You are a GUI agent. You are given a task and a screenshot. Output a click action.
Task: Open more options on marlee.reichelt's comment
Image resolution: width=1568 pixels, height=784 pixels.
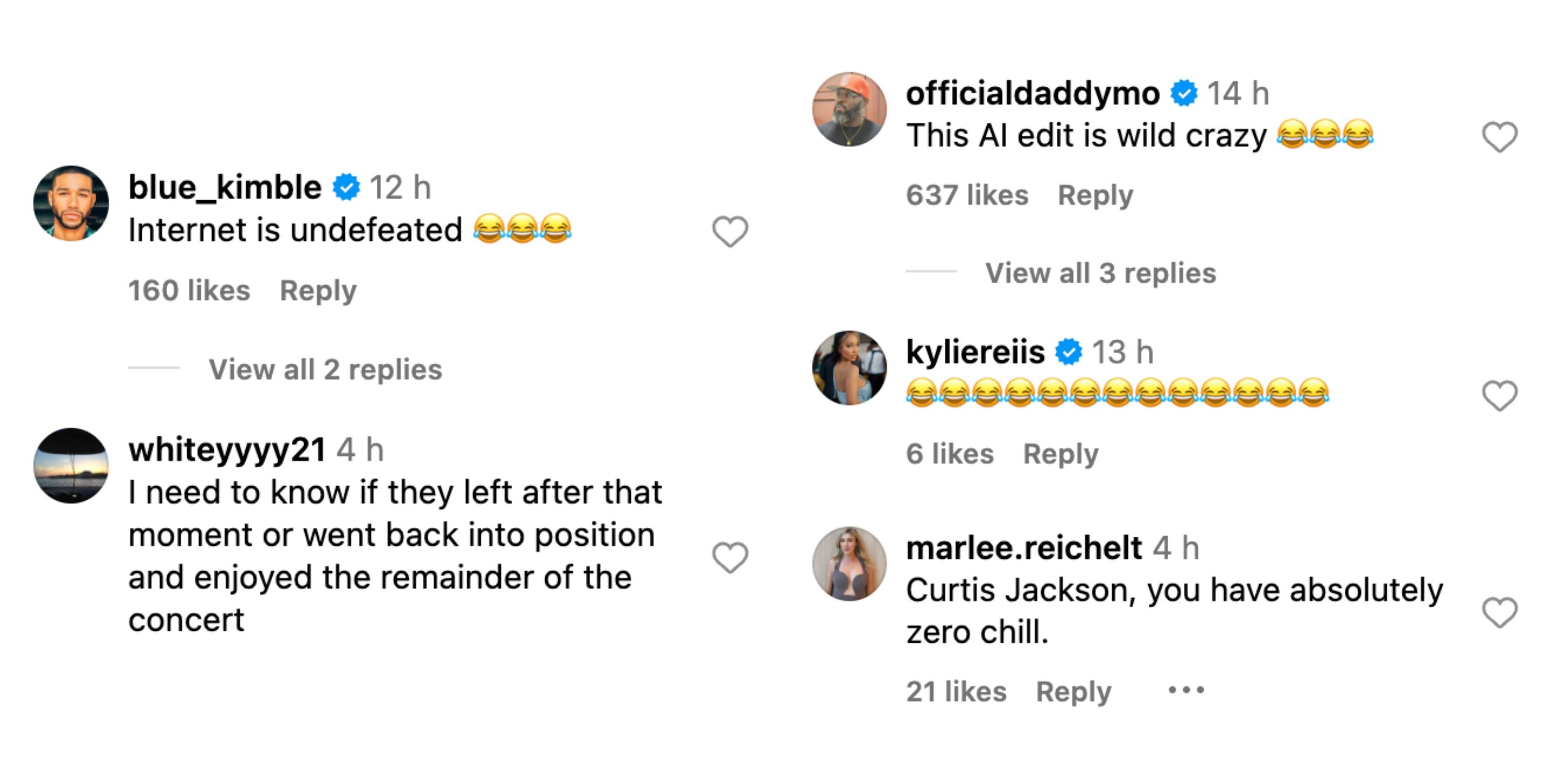[1186, 690]
